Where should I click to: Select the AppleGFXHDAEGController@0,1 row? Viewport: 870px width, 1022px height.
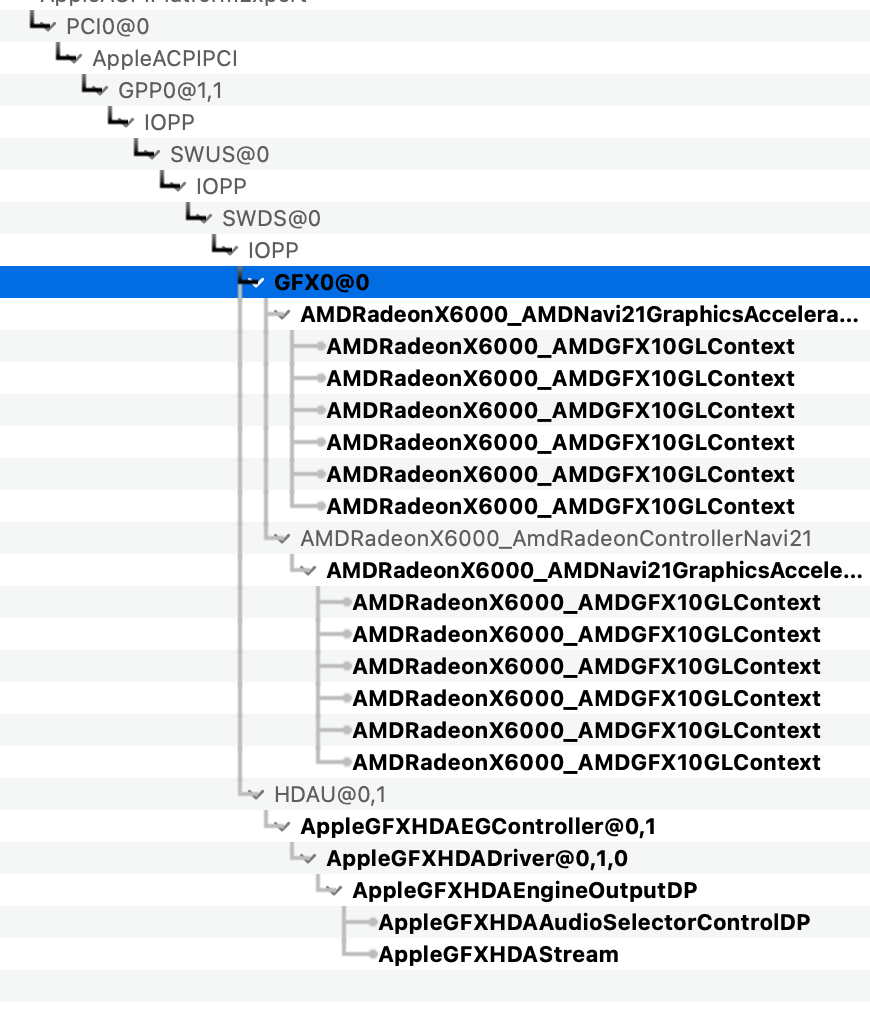coord(435,826)
